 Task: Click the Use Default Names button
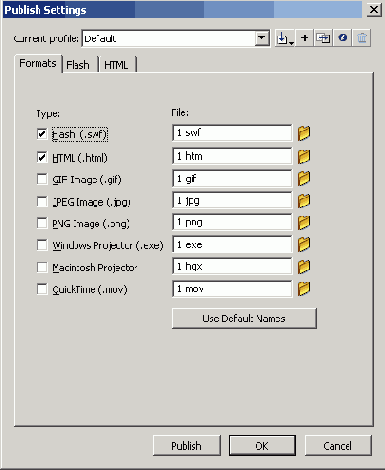[244, 318]
